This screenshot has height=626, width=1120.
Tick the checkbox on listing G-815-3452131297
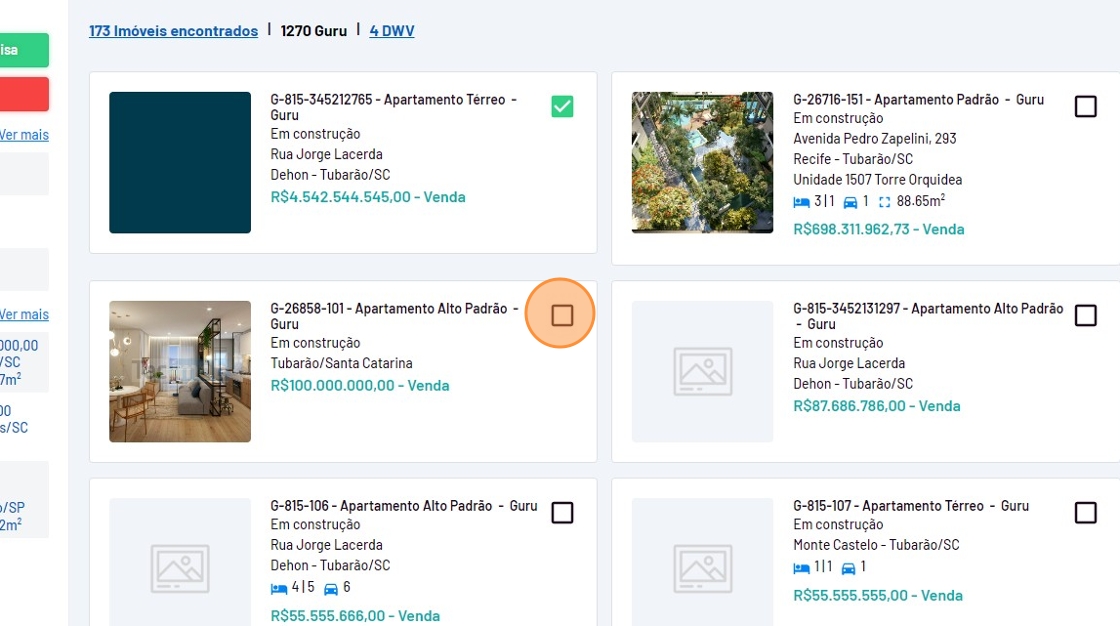click(x=1085, y=315)
